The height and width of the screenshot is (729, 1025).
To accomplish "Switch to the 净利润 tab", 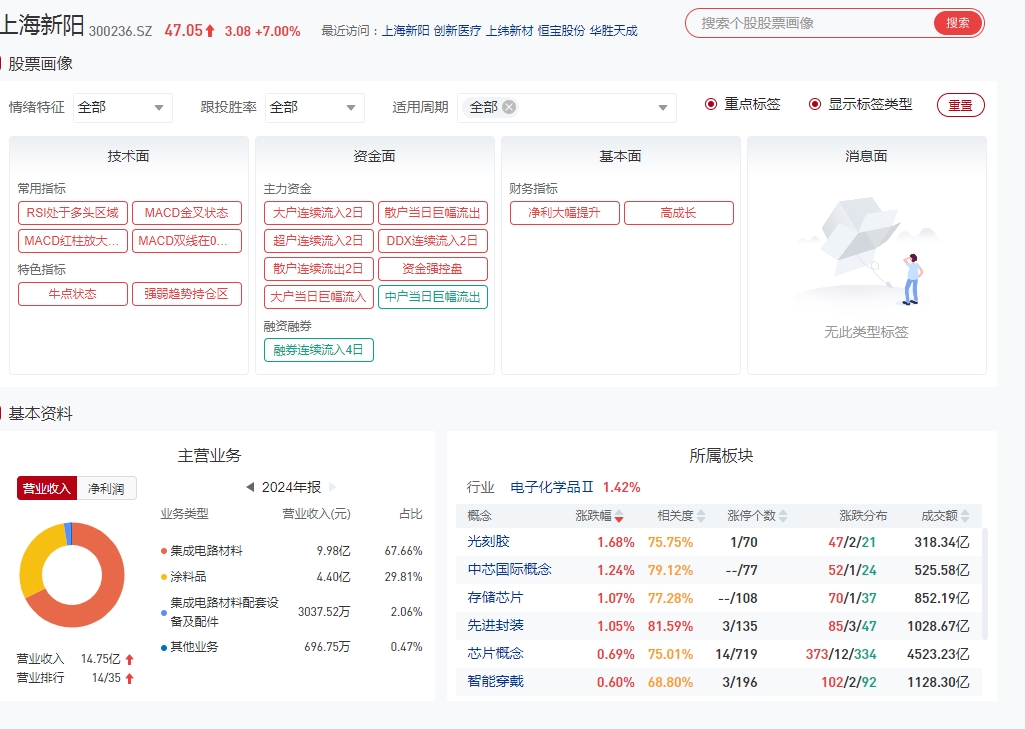I will coord(107,488).
